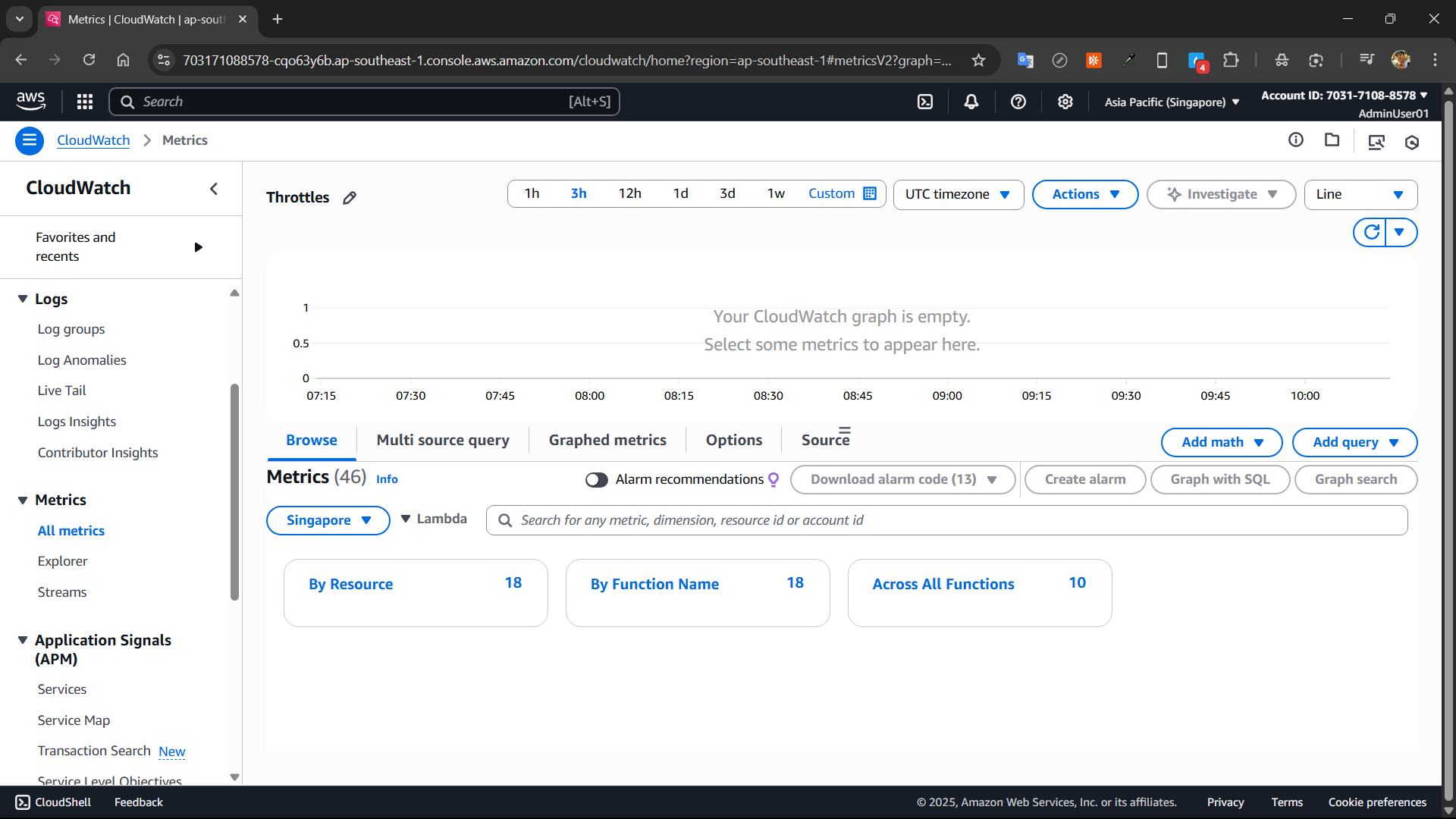Open the Line graph type dropdown
This screenshot has height=819, width=1456.
pos(1360,194)
